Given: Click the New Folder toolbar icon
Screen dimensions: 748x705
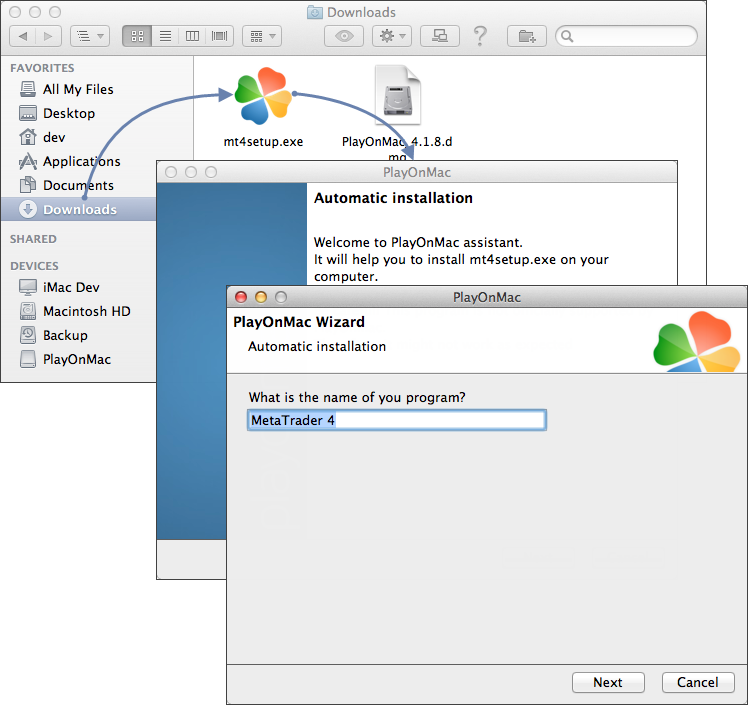Looking at the screenshot, I should (x=526, y=36).
